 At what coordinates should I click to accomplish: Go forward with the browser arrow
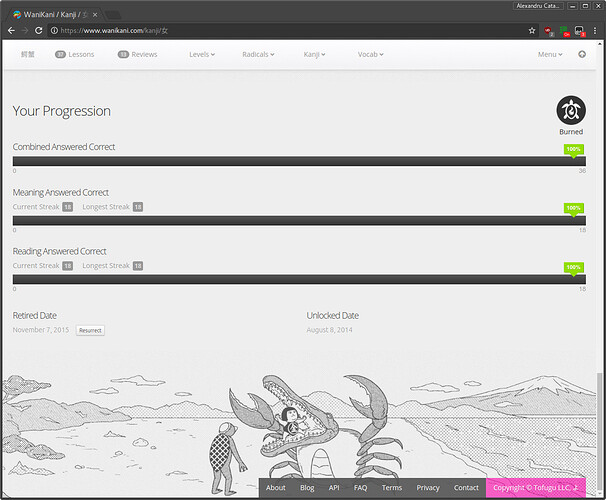coord(25,31)
